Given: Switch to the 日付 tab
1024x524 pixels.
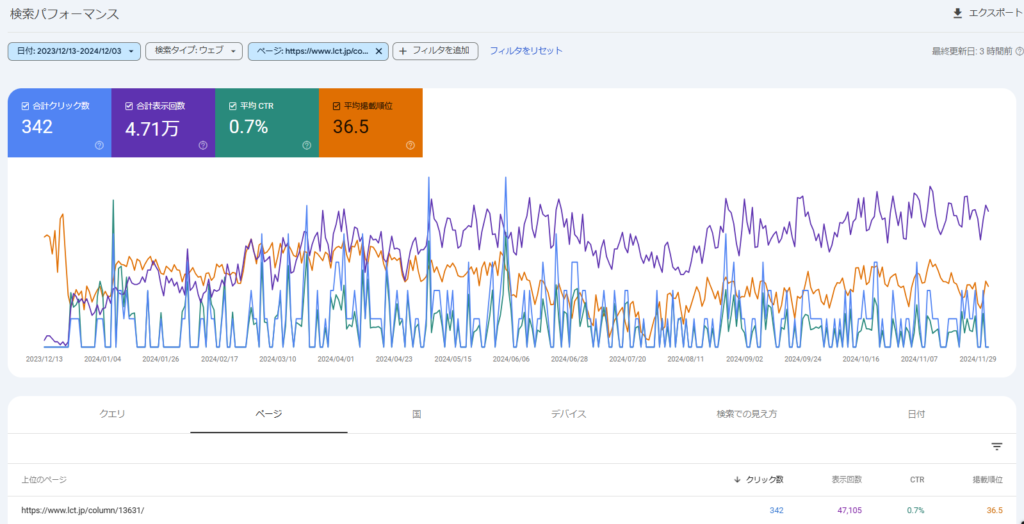Looking at the screenshot, I should (916, 414).
